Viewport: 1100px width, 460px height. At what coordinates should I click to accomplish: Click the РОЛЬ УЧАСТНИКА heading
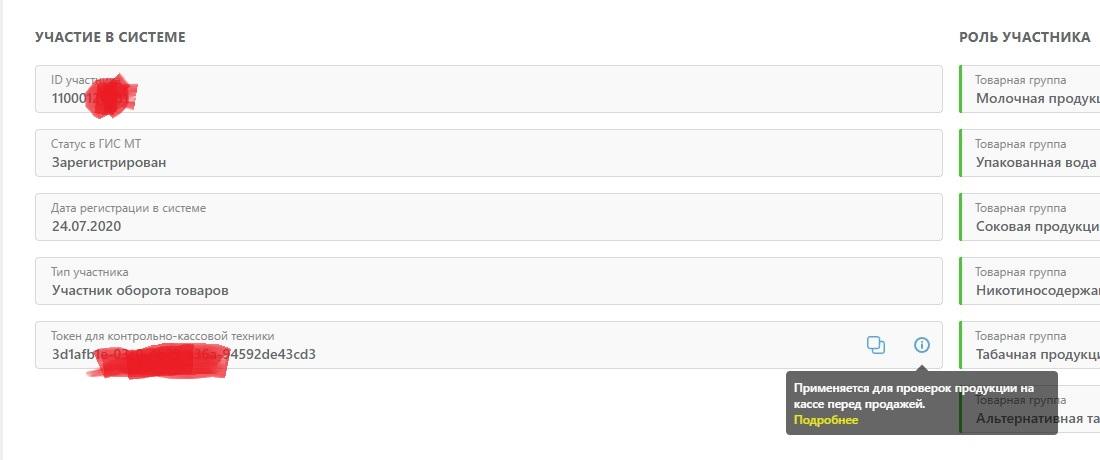coord(1024,37)
